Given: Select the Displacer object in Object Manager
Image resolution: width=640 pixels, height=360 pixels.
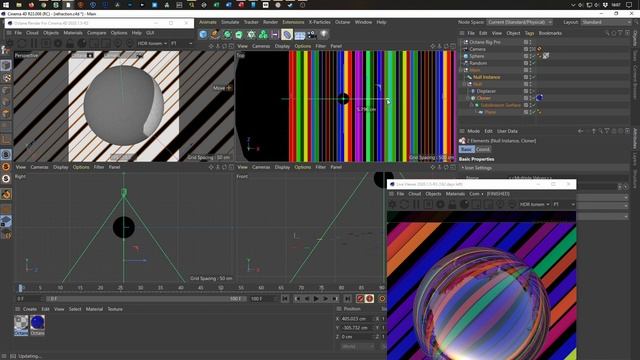Looking at the screenshot, I should tap(486, 91).
